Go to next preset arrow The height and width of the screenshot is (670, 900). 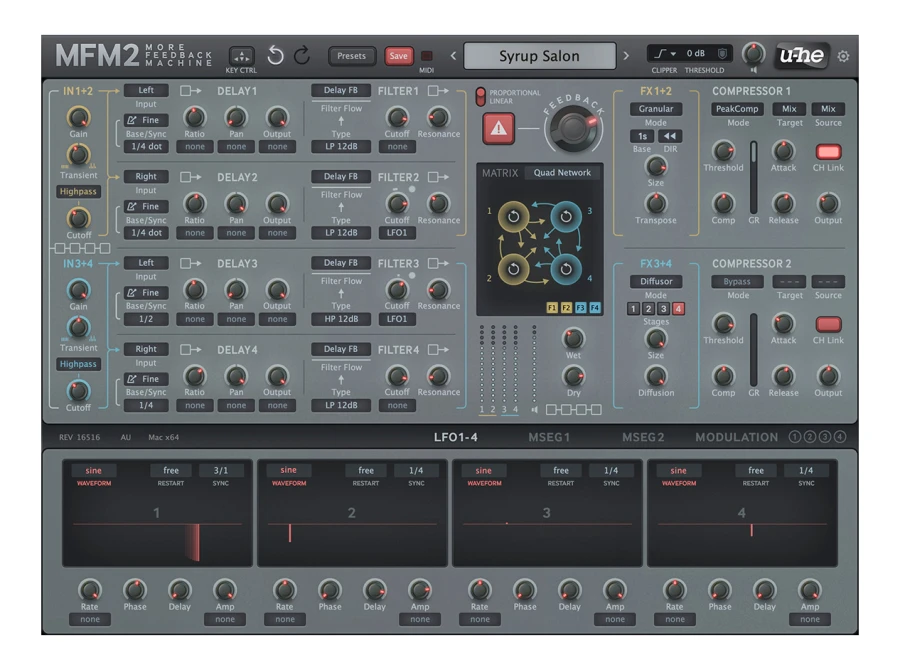pyautogui.click(x=626, y=56)
